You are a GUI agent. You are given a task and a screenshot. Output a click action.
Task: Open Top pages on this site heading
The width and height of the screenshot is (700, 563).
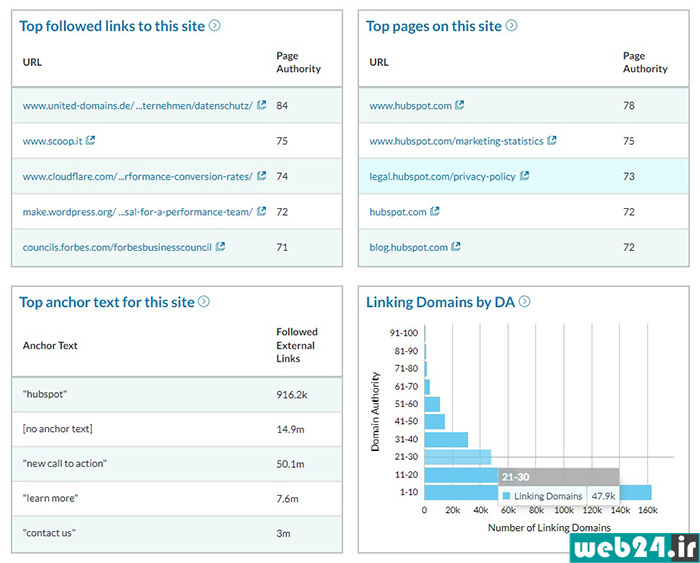[x=434, y=26]
